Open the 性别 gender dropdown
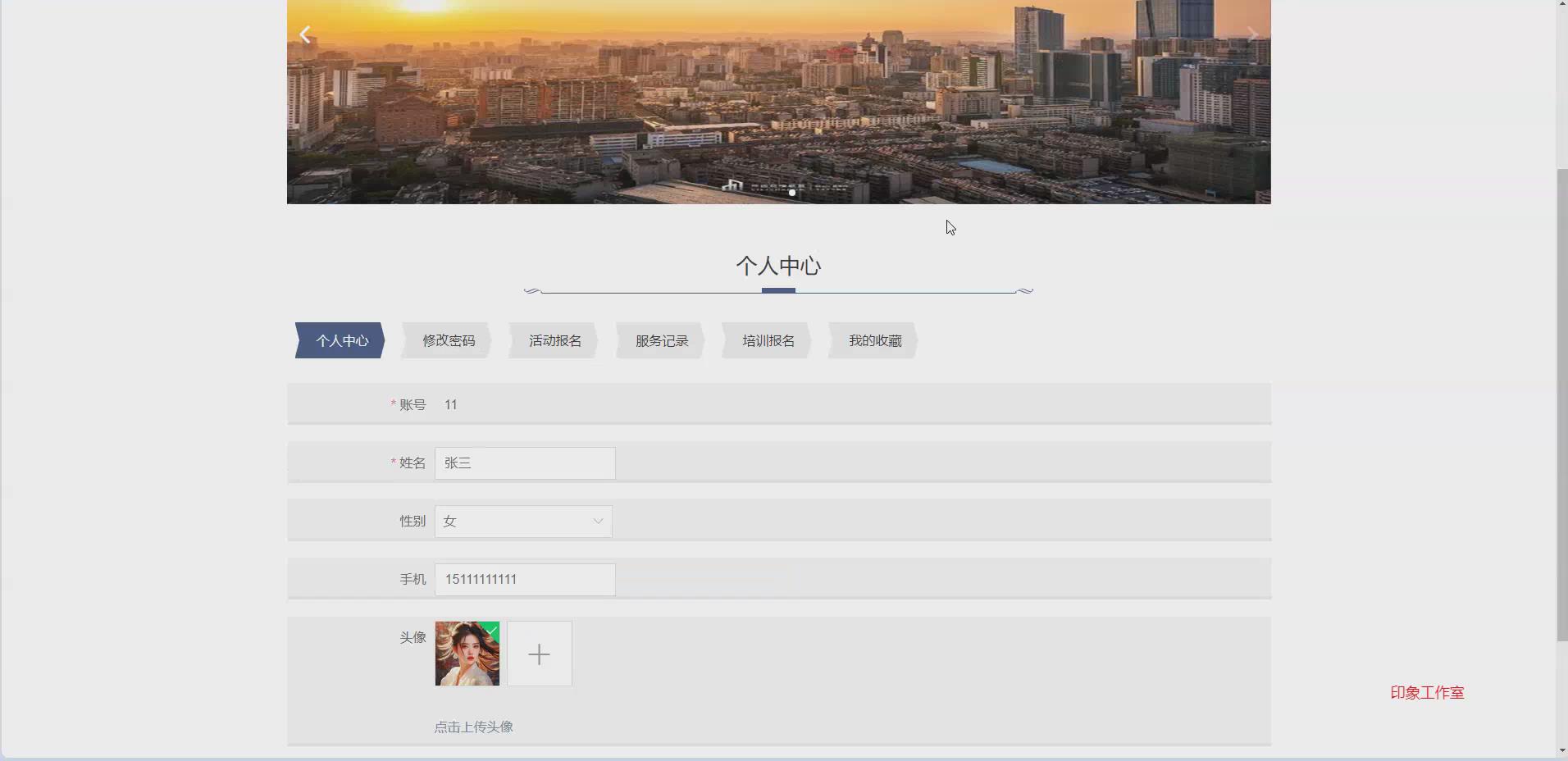Image resolution: width=1568 pixels, height=761 pixels. point(523,521)
